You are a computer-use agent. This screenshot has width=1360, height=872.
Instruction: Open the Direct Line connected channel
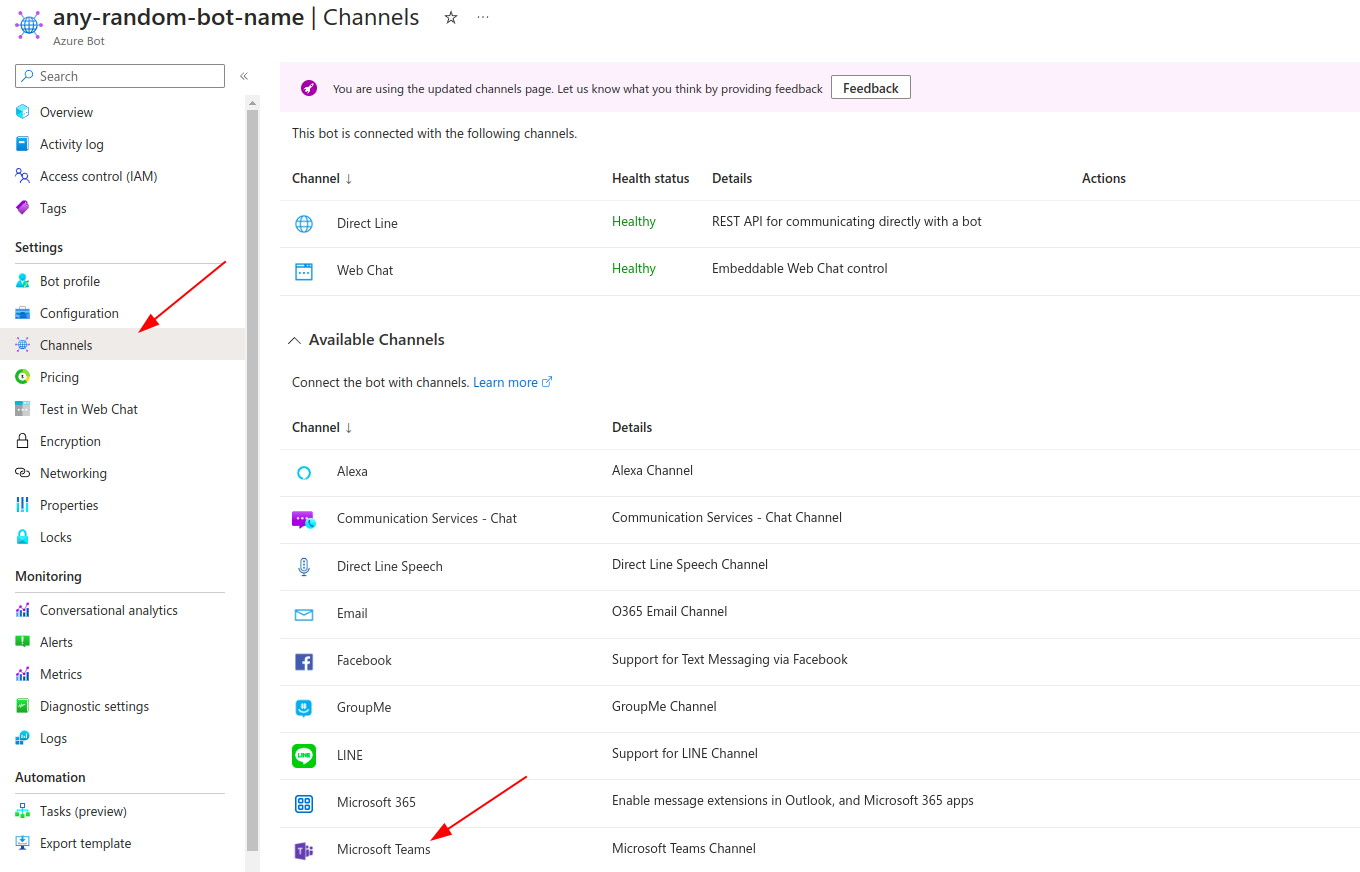click(x=367, y=223)
